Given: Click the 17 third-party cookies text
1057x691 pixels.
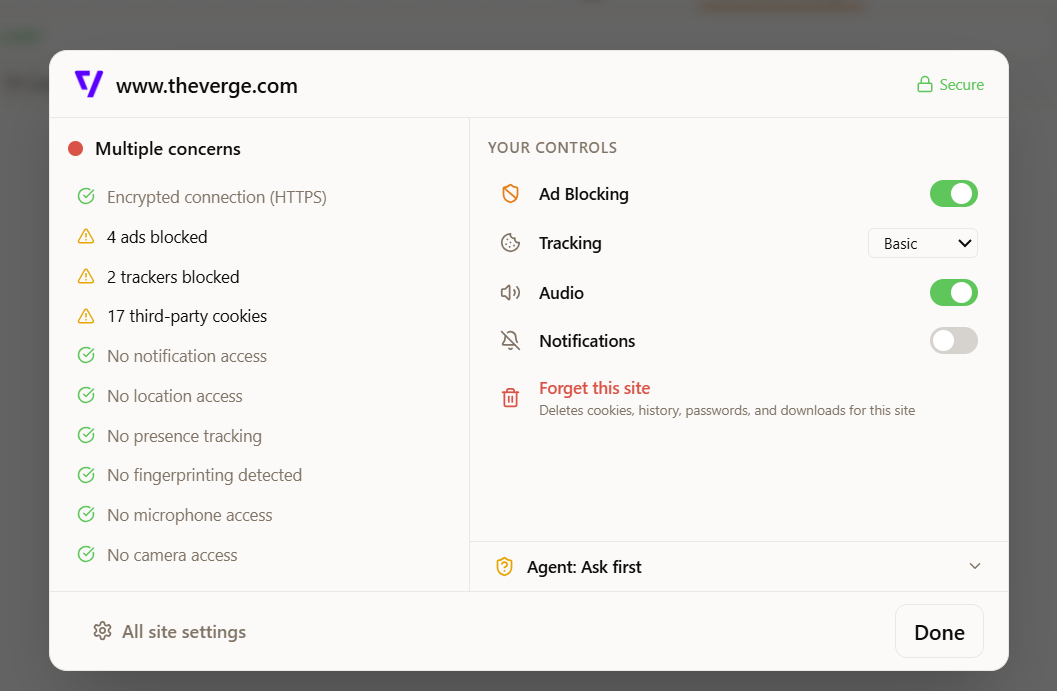Looking at the screenshot, I should click(x=187, y=316).
